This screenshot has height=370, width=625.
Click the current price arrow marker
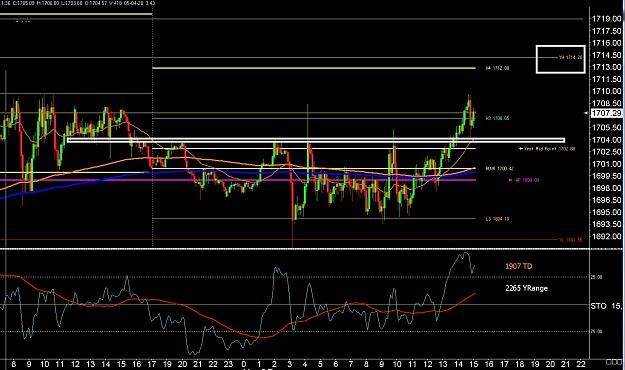586,114
